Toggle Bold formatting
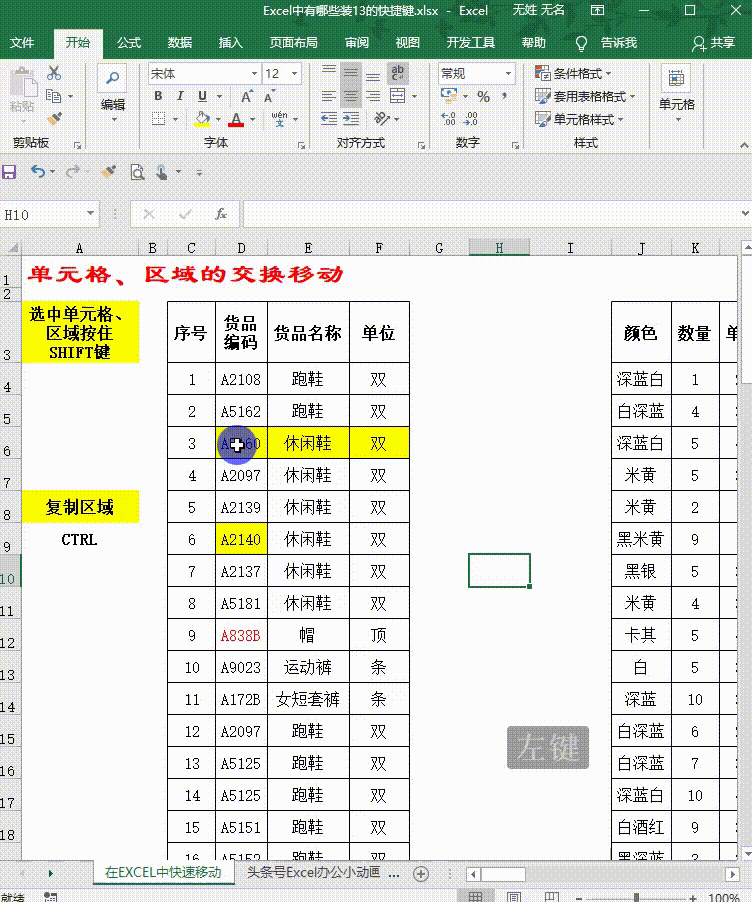The height and width of the screenshot is (902, 752). click(158, 96)
